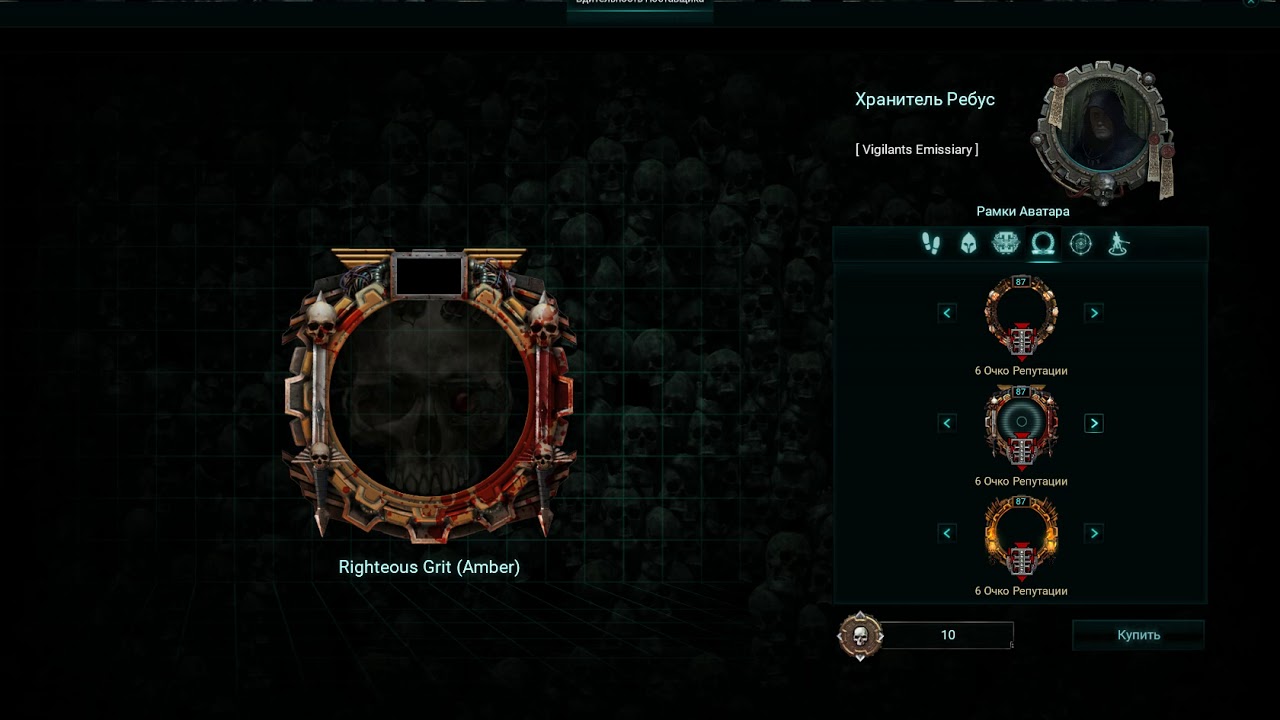Click the skull reputation currency icon
This screenshot has width=1280, height=720.
pos(860,635)
